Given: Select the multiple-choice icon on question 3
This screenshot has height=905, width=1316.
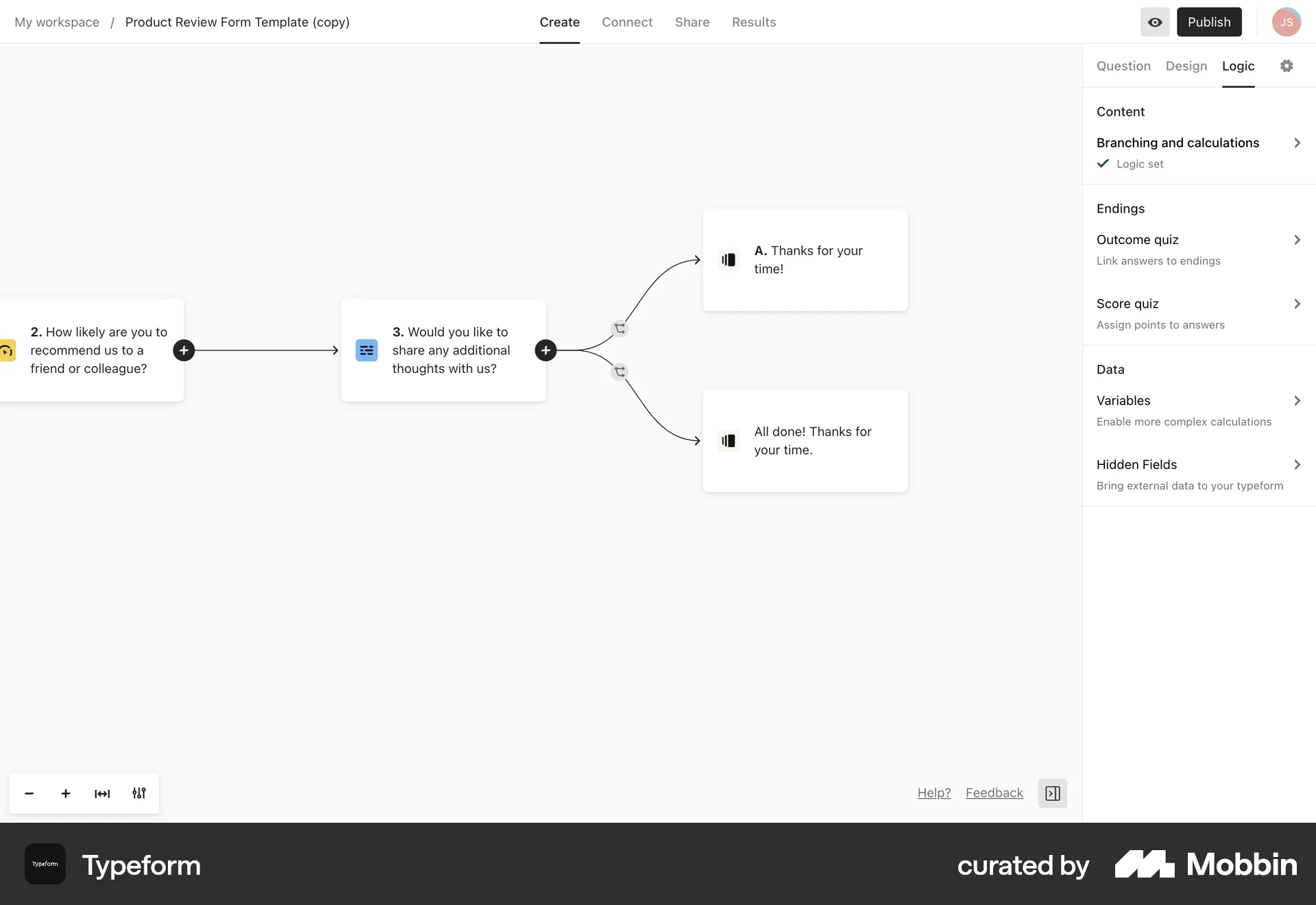Looking at the screenshot, I should [x=366, y=350].
